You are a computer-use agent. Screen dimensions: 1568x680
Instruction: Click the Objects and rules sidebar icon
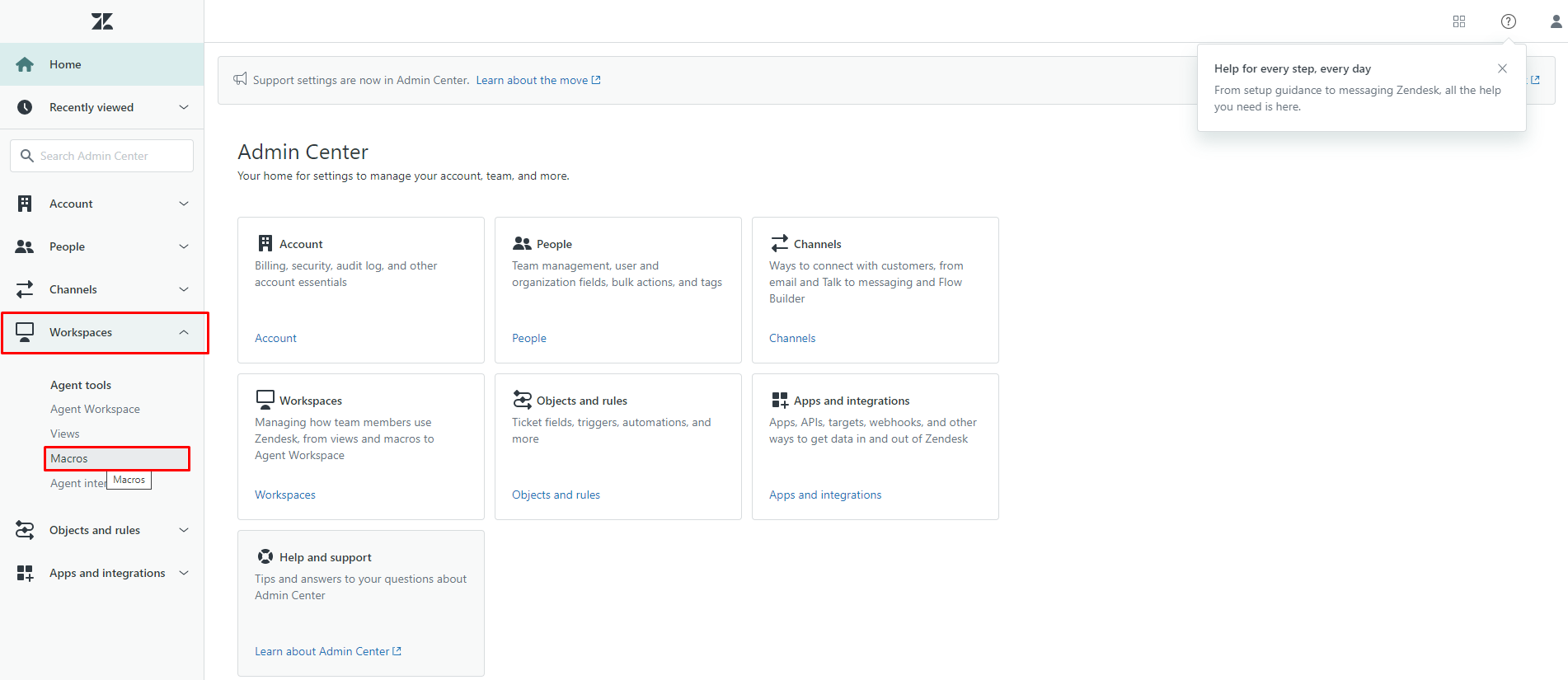pos(25,530)
